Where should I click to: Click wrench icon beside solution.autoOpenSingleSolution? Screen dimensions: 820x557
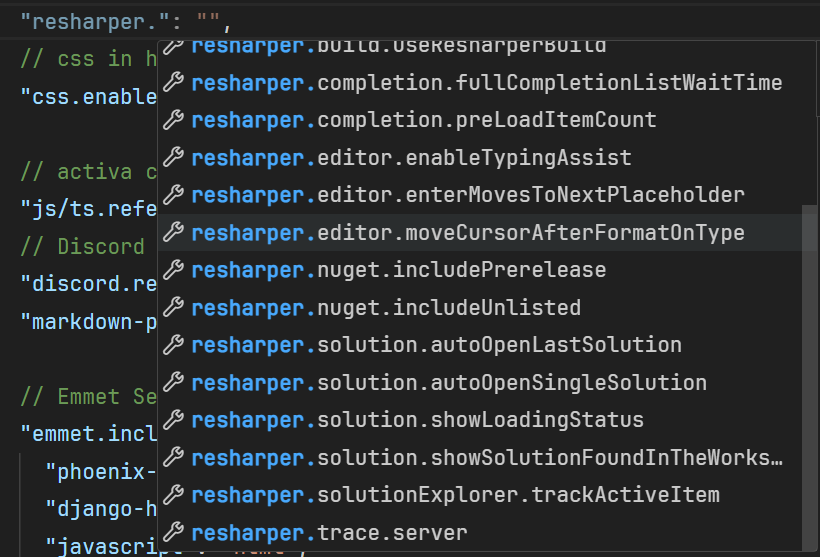point(173,382)
